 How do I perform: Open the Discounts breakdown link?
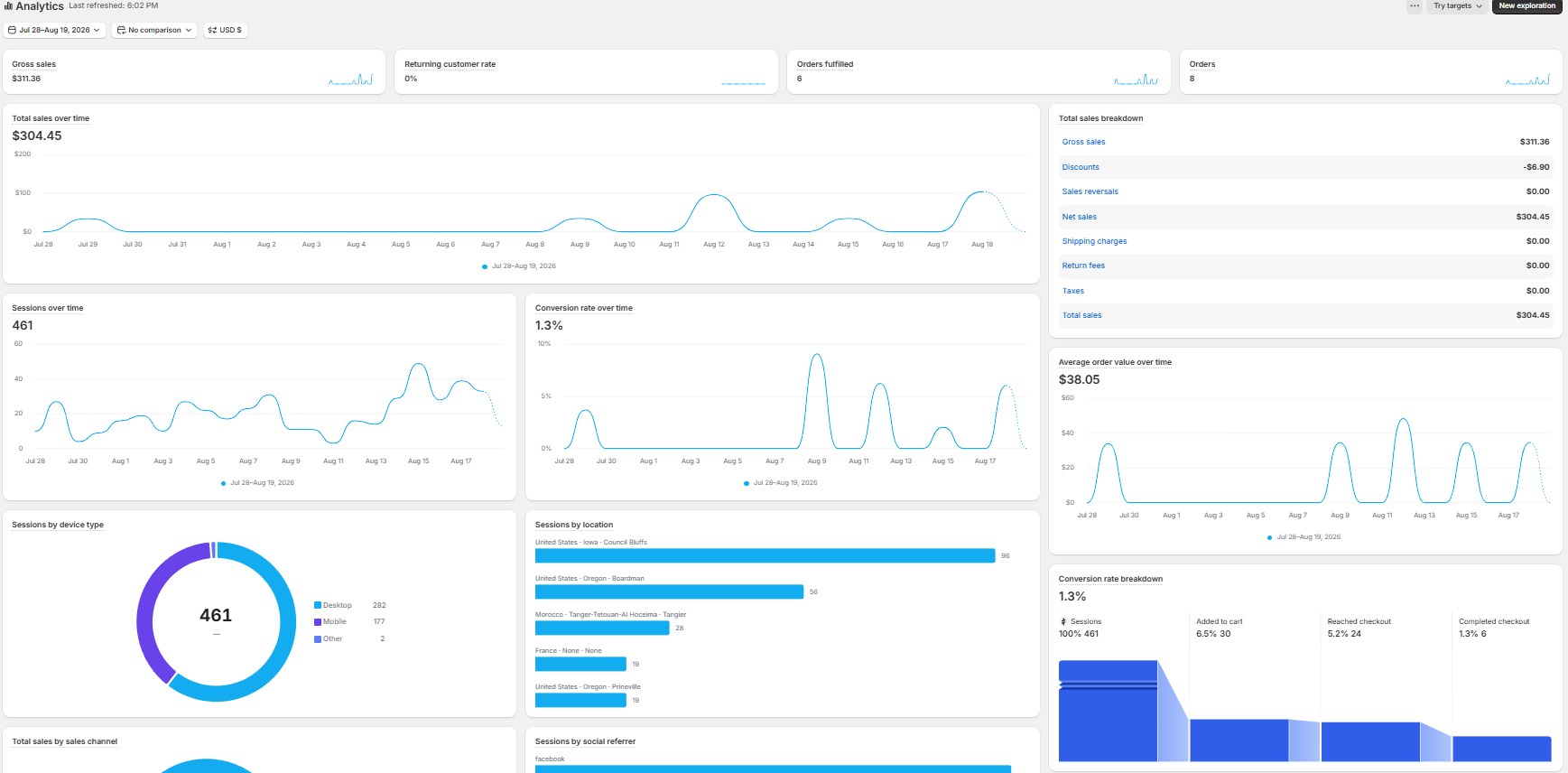[x=1081, y=167]
